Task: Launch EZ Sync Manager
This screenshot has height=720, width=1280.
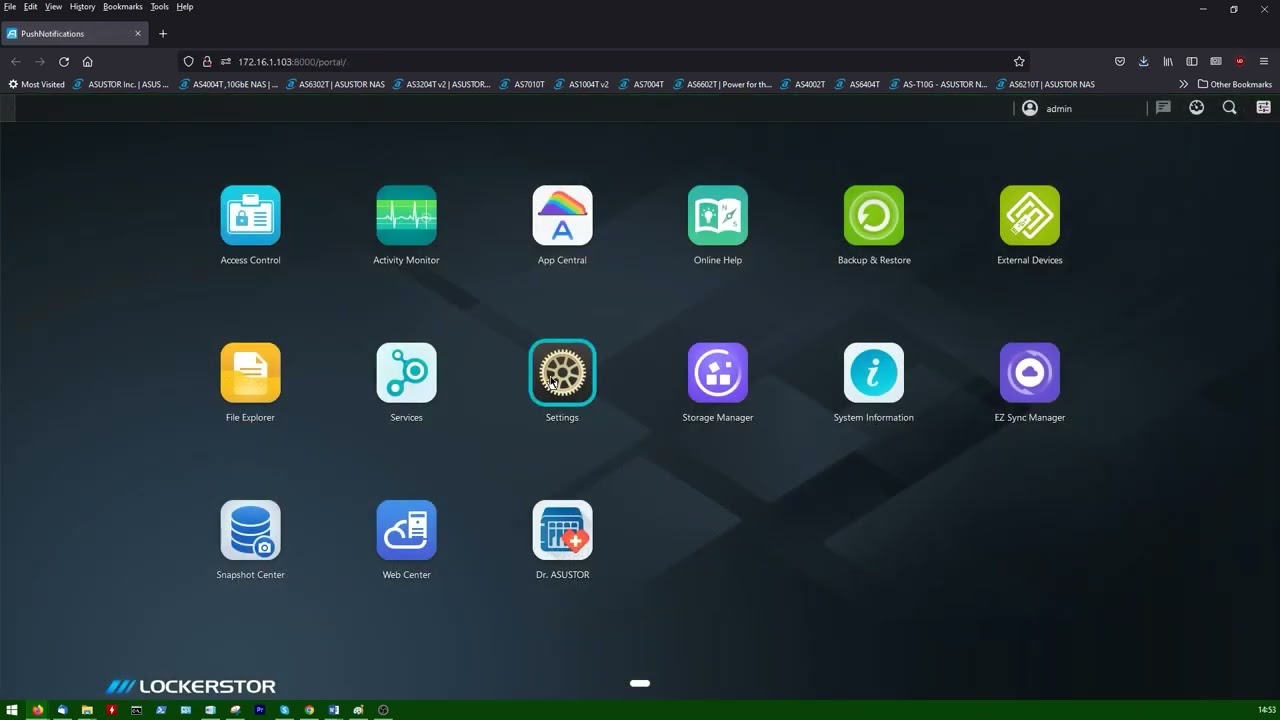Action: coord(1030,373)
